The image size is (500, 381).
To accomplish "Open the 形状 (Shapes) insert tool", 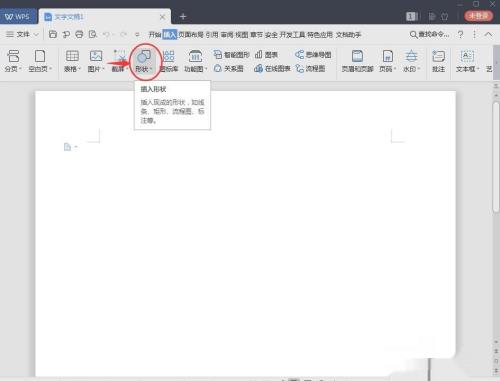I will tap(144, 61).
